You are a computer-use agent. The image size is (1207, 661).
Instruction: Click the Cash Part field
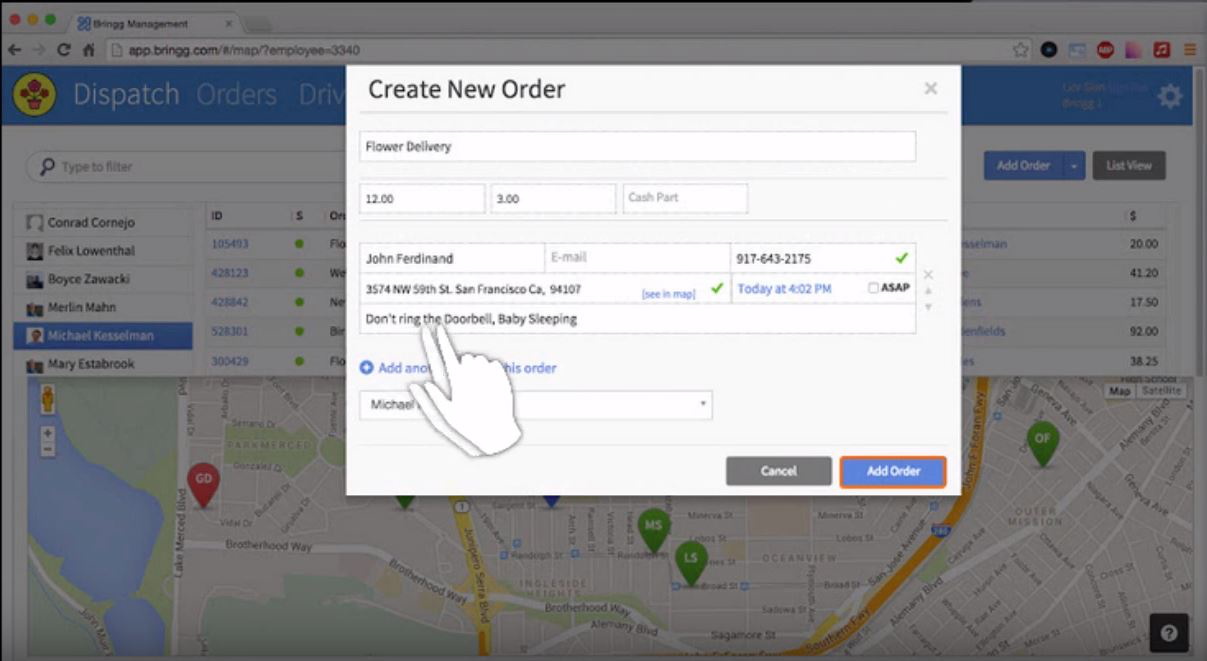click(x=685, y=198)
